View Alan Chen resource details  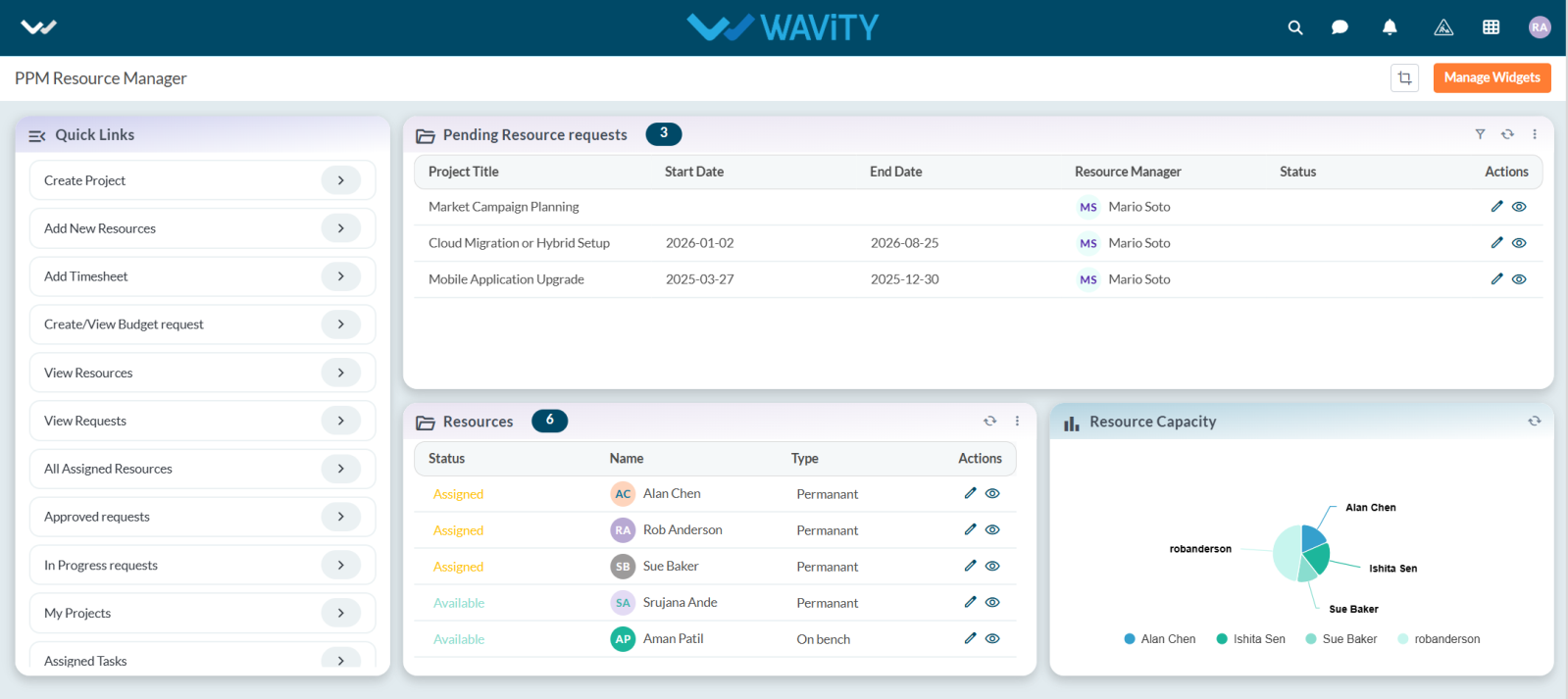tap(992, 494)
